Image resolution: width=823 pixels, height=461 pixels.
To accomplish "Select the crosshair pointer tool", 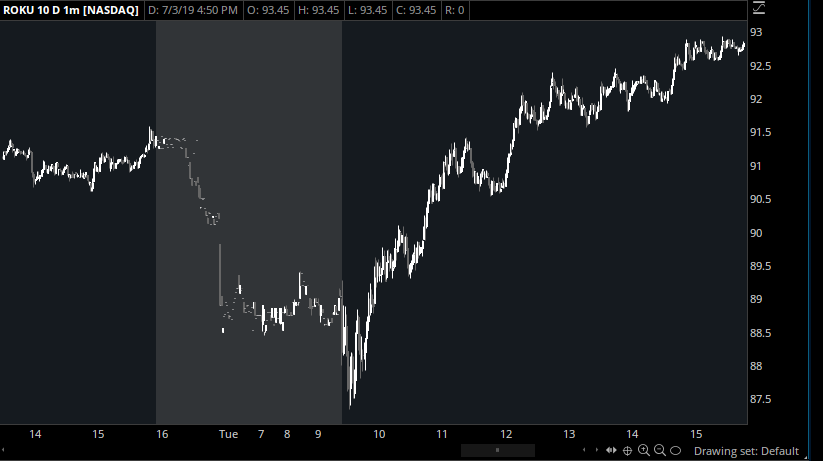I will coord(627,450).
